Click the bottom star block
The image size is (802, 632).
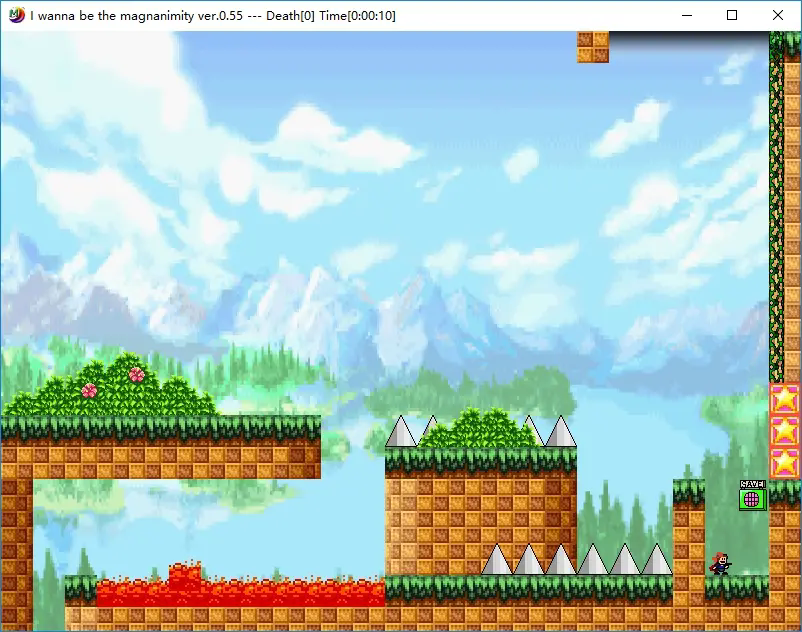click(785, 463)
